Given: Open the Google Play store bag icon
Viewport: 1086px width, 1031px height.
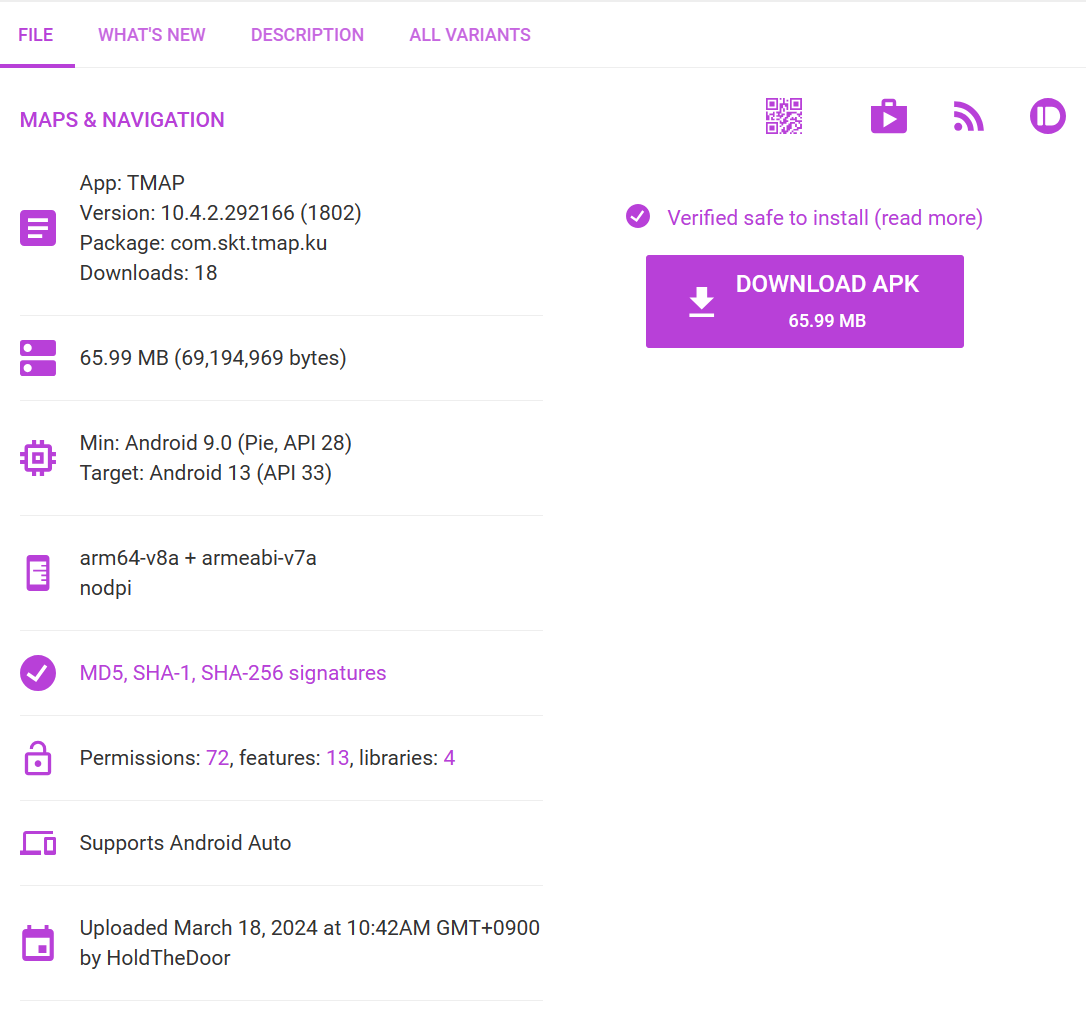Looking at the screenshot, I should click(x=889, y=116).
